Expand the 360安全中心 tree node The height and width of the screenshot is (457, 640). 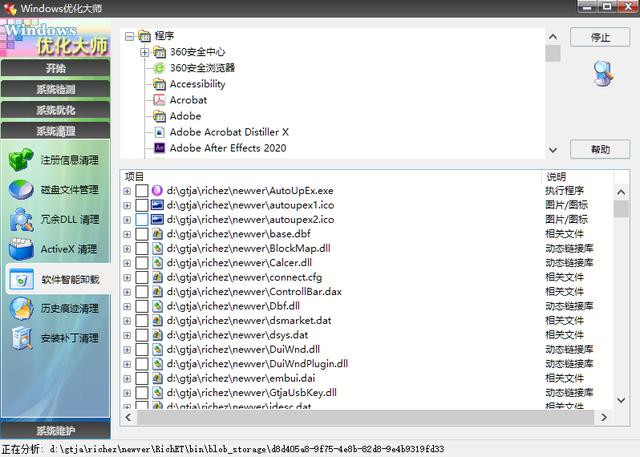pyautogui.click(x=144, y=52)
